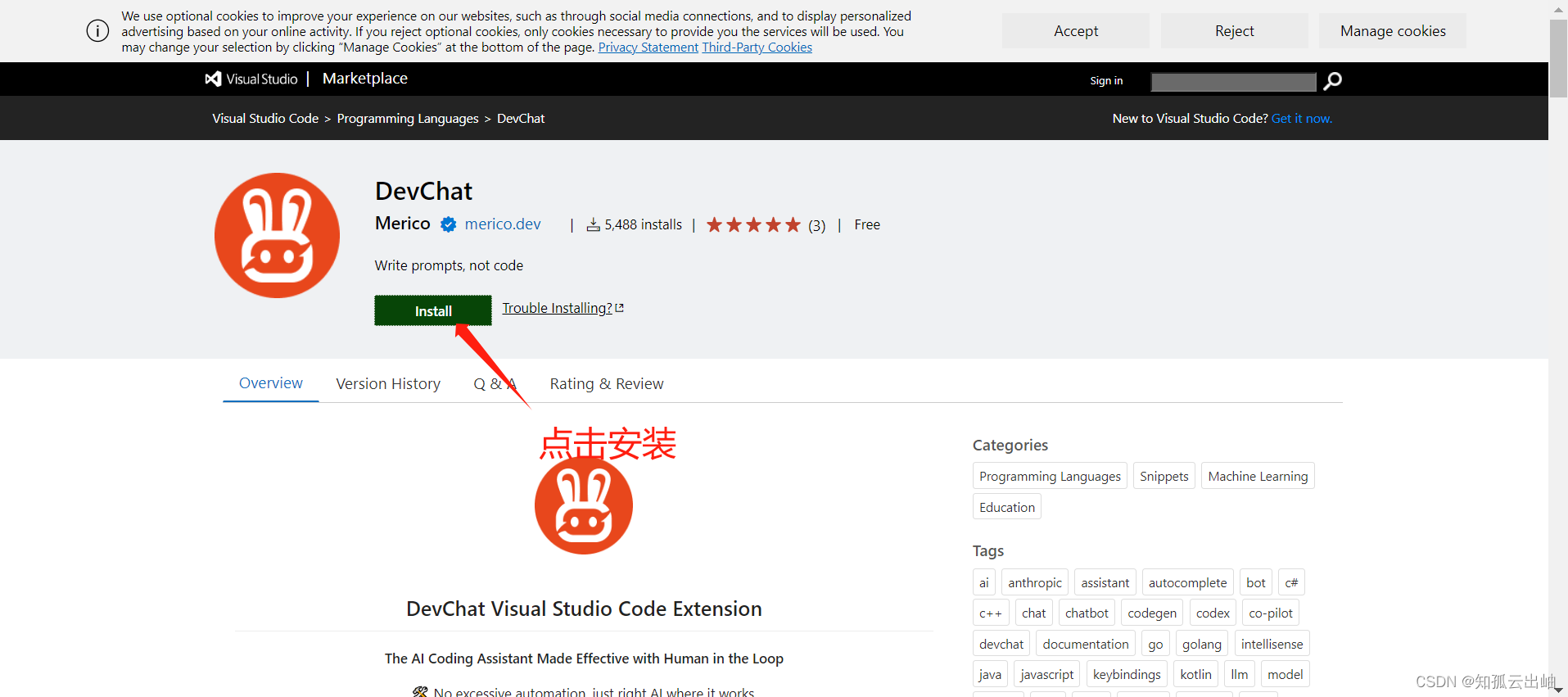Reject optional cookies
Screen dimensions: 1568x697
pos(1234,31)
